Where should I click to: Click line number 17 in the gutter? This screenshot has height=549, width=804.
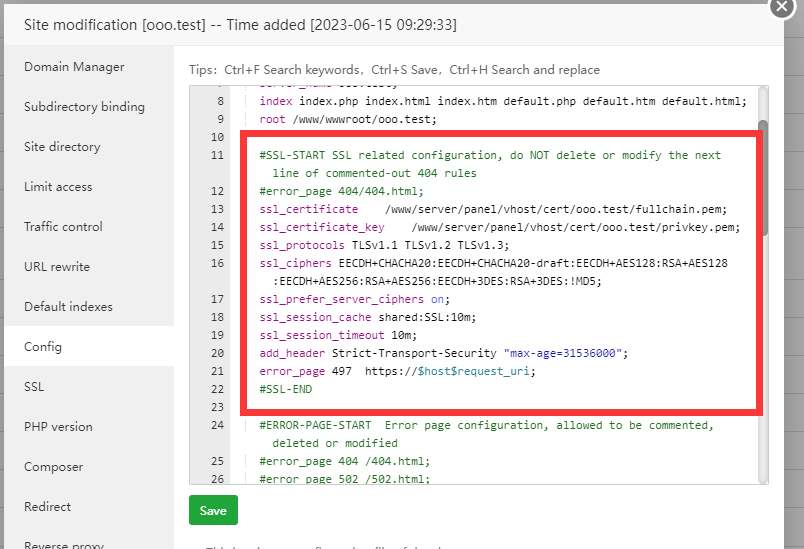(x=218, y=299)
